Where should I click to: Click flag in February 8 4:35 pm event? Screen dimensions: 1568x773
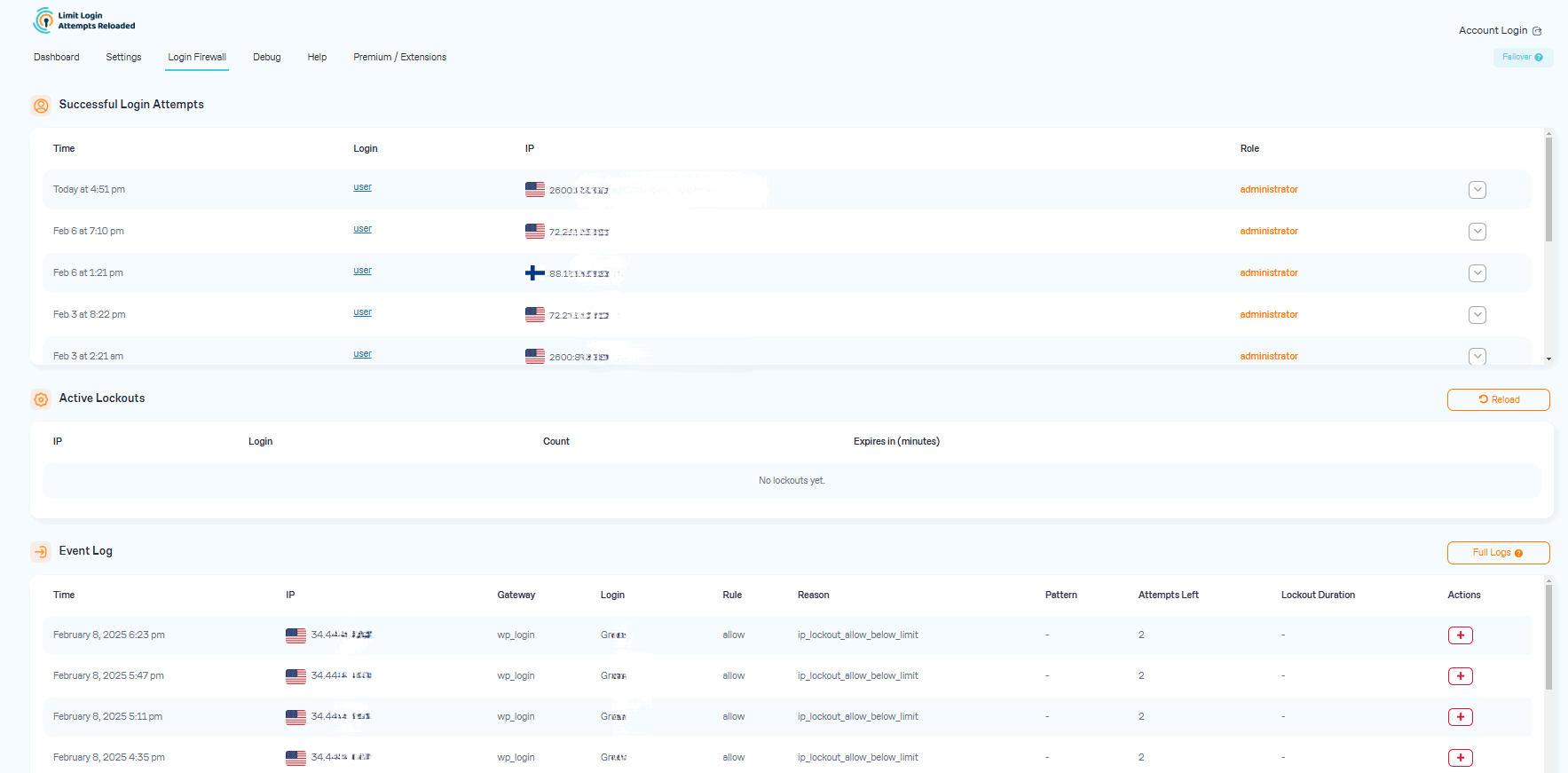[295, 758]
